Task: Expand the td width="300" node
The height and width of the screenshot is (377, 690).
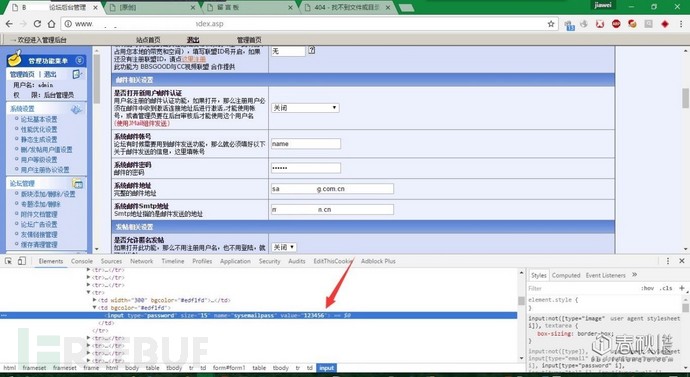Action: tap(95, 300)
